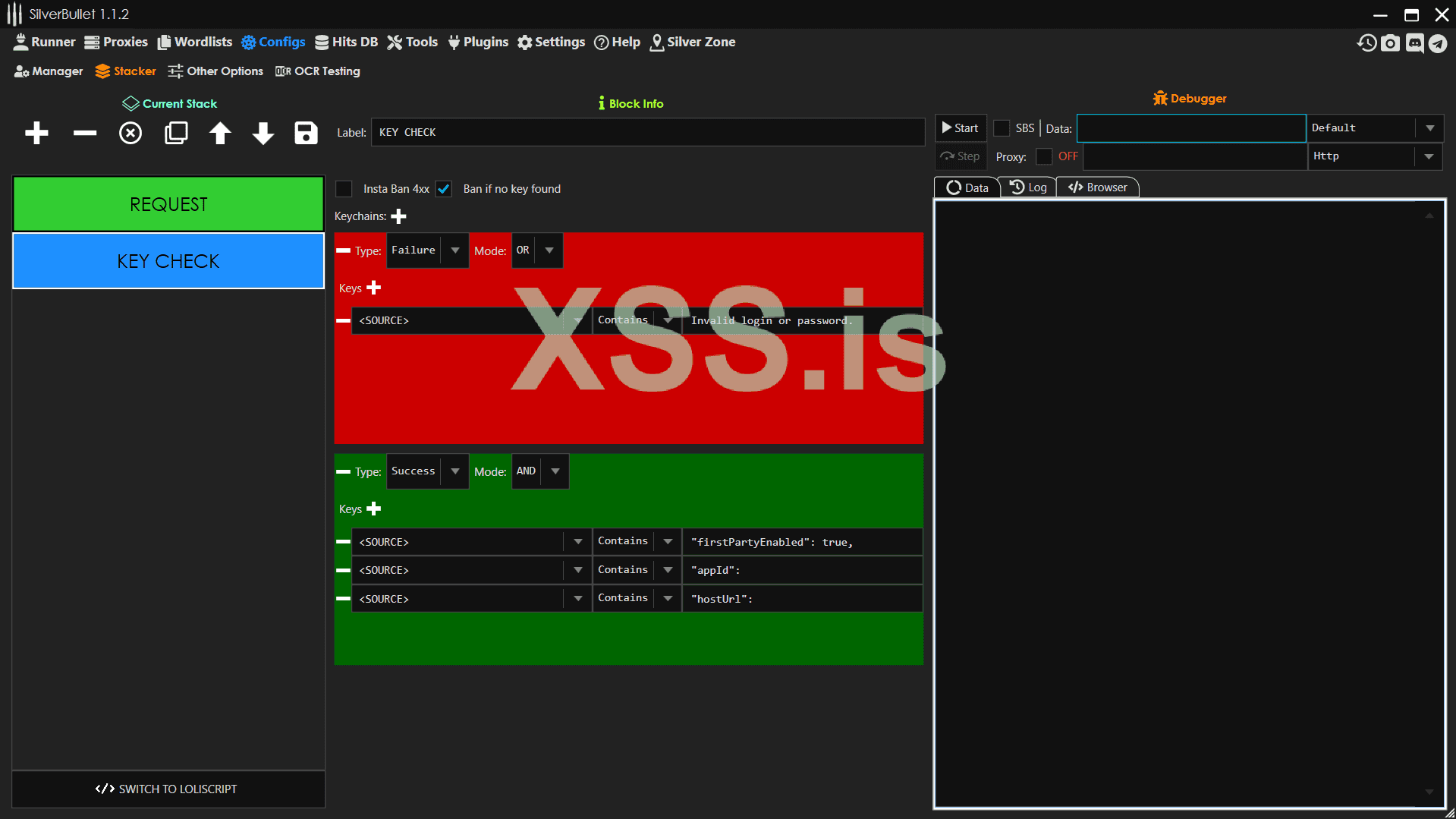The width and height of the screenshot is (1456, 819).
Task: Open the Discord icon in top bar
Action: [x=1414, y=43]
